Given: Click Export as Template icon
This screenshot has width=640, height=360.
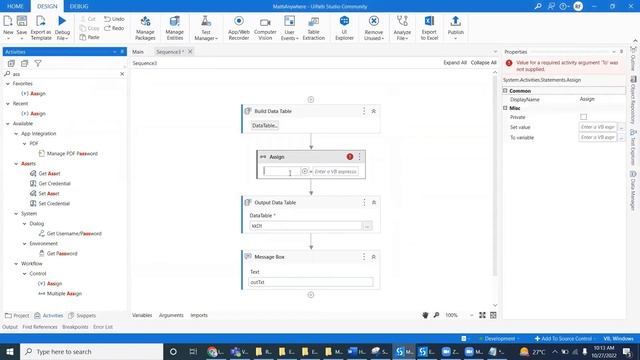Looking at the screenshot, I should pos(41,21).
